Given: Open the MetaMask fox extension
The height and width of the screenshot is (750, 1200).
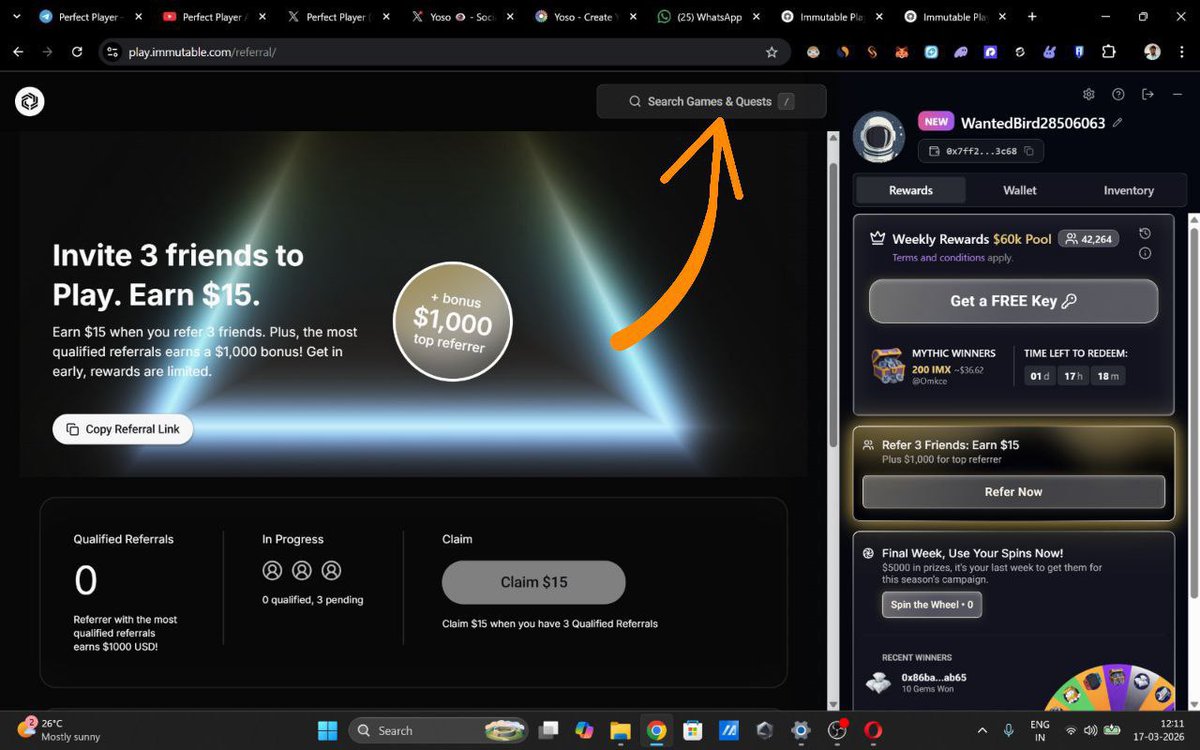Looking at the screenshot, I should tap(901, 52).
